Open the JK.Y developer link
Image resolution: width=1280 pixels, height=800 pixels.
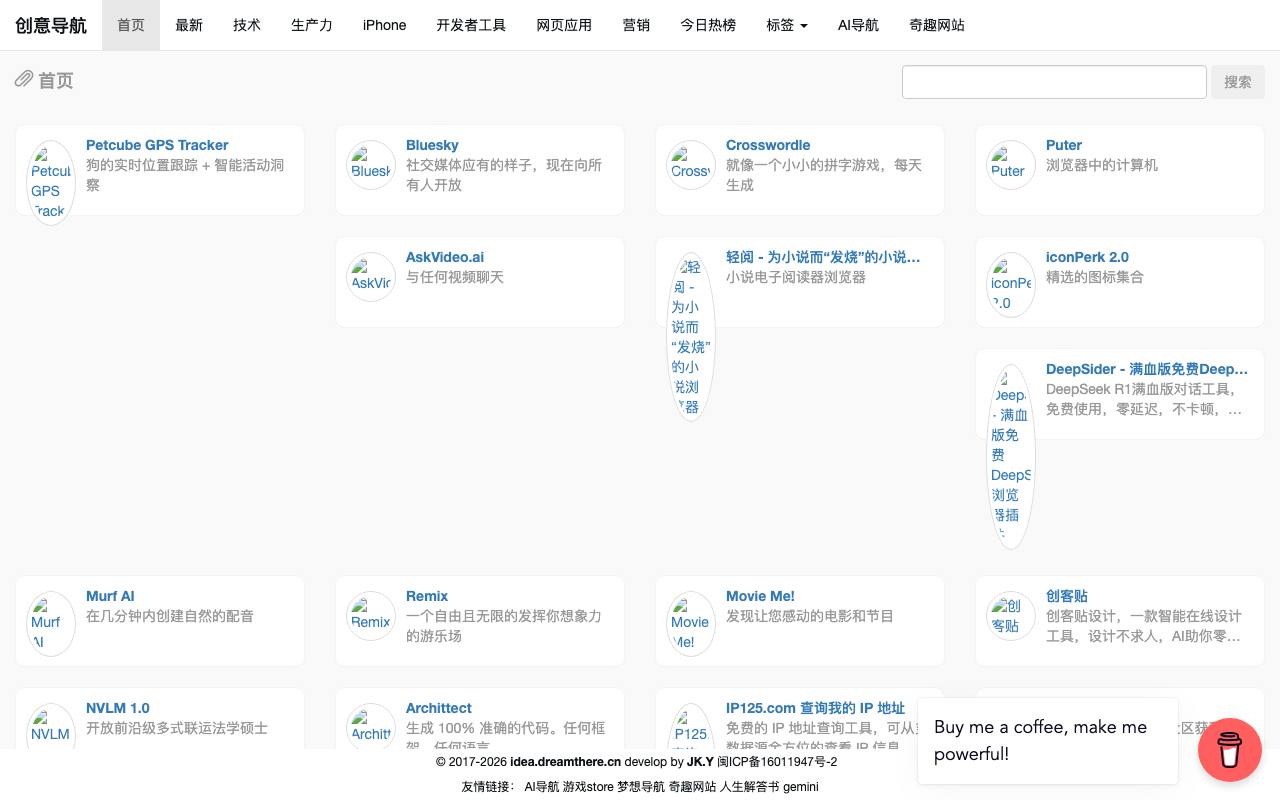pos(700,762)
